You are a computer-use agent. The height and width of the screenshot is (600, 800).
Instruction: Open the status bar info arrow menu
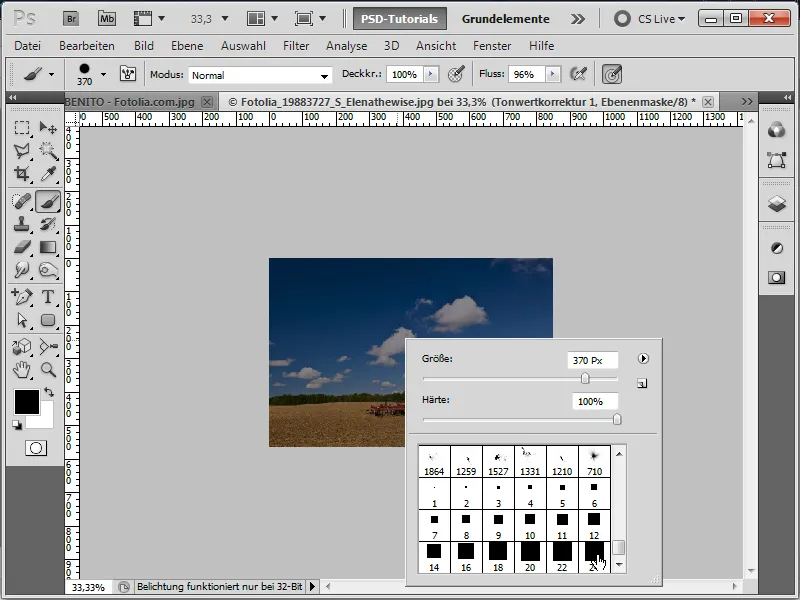(313, 587)
